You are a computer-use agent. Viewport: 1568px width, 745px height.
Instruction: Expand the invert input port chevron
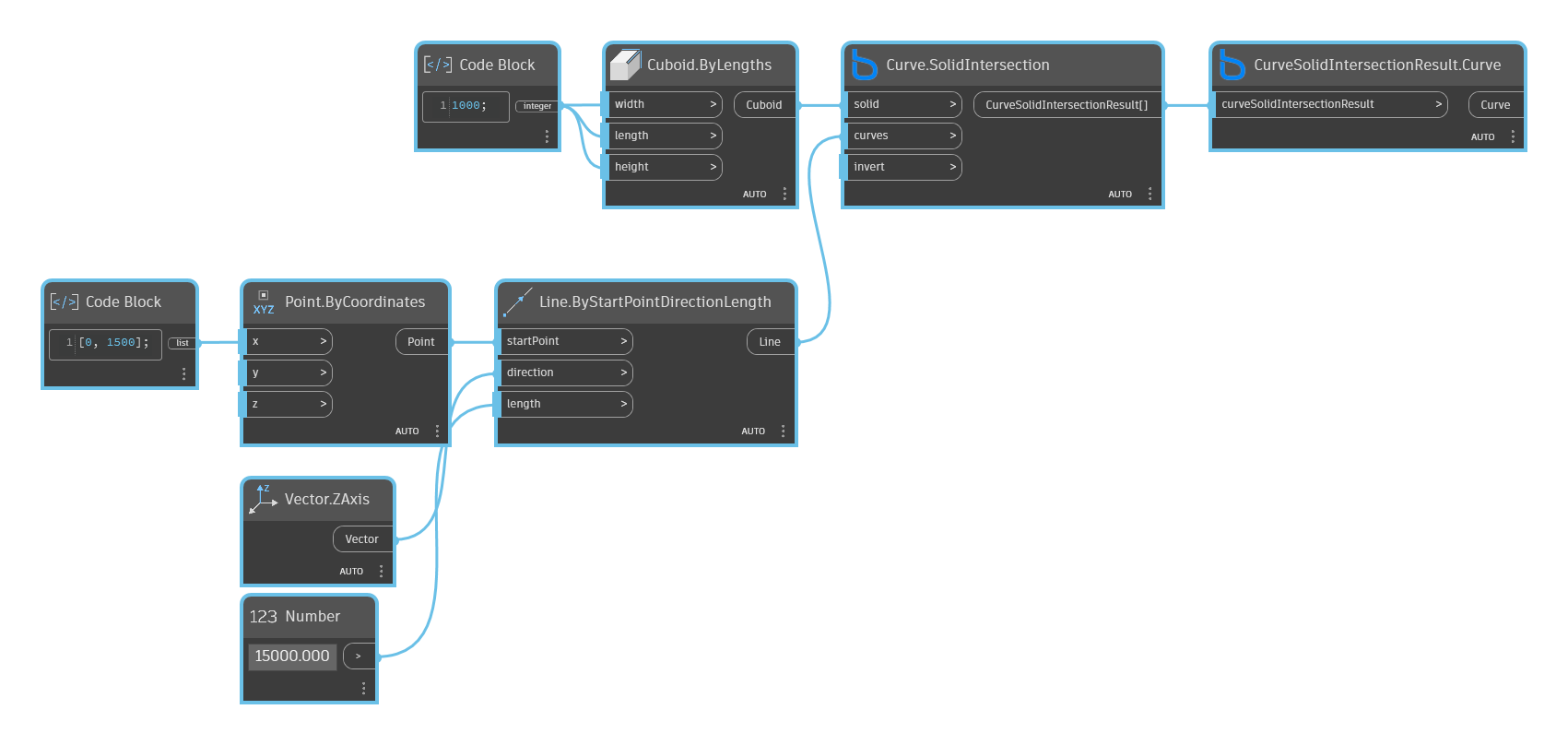point(952,167)
